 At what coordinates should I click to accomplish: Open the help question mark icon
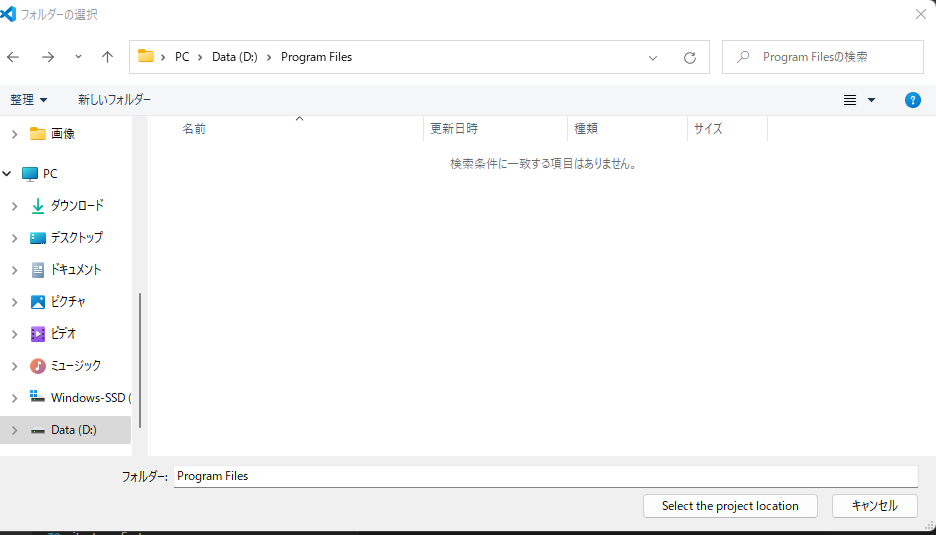coord(912,100)
